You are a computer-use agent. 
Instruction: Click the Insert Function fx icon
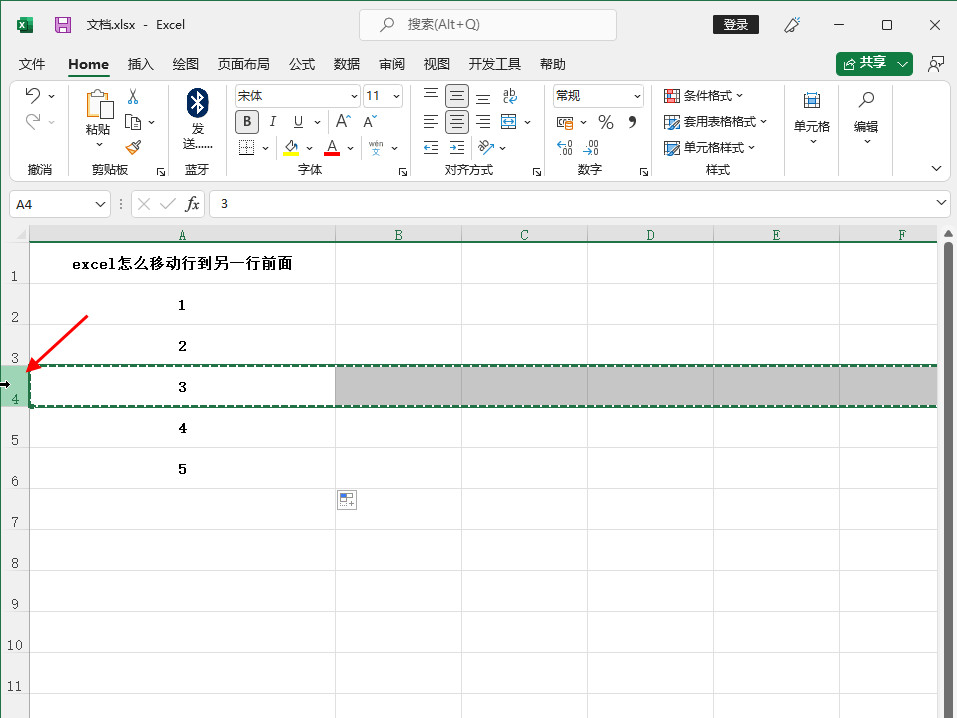point(192,204)
